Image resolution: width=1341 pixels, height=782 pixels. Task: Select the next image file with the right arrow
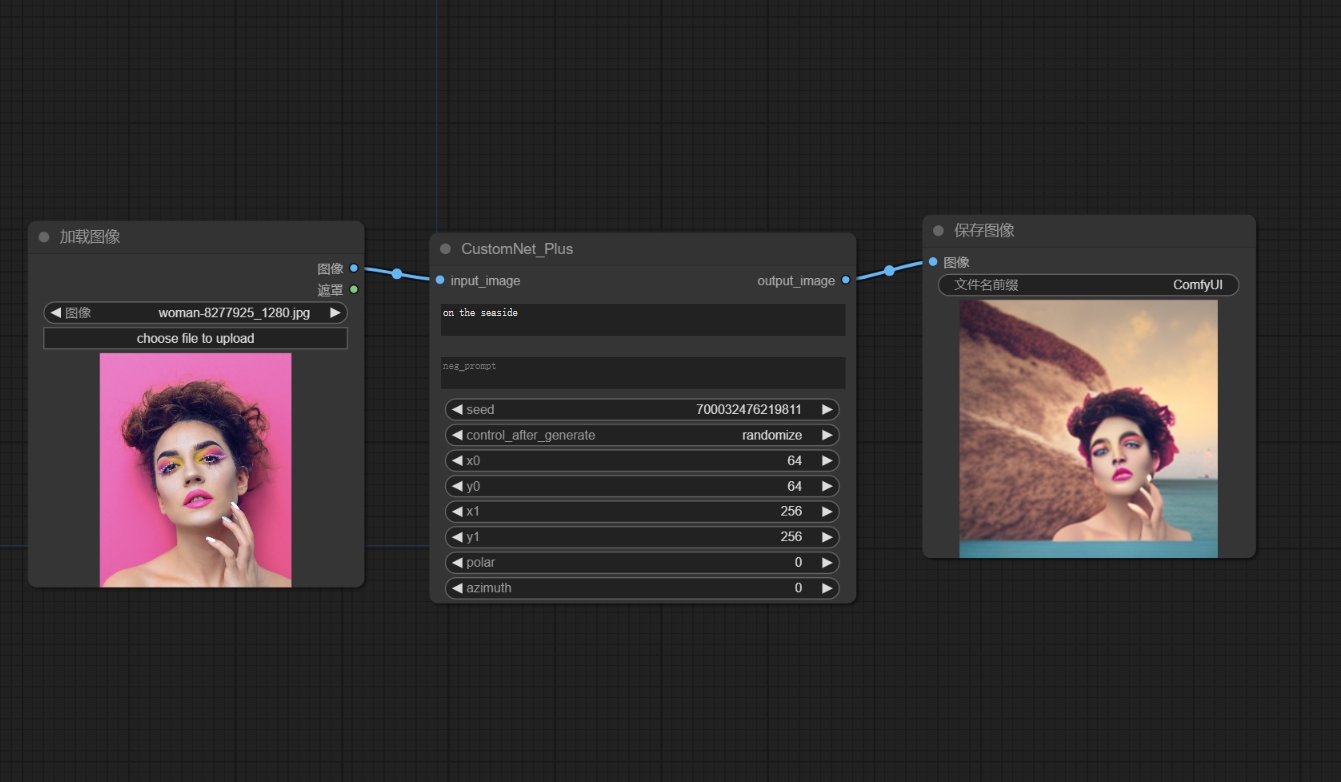pos(335,313)
